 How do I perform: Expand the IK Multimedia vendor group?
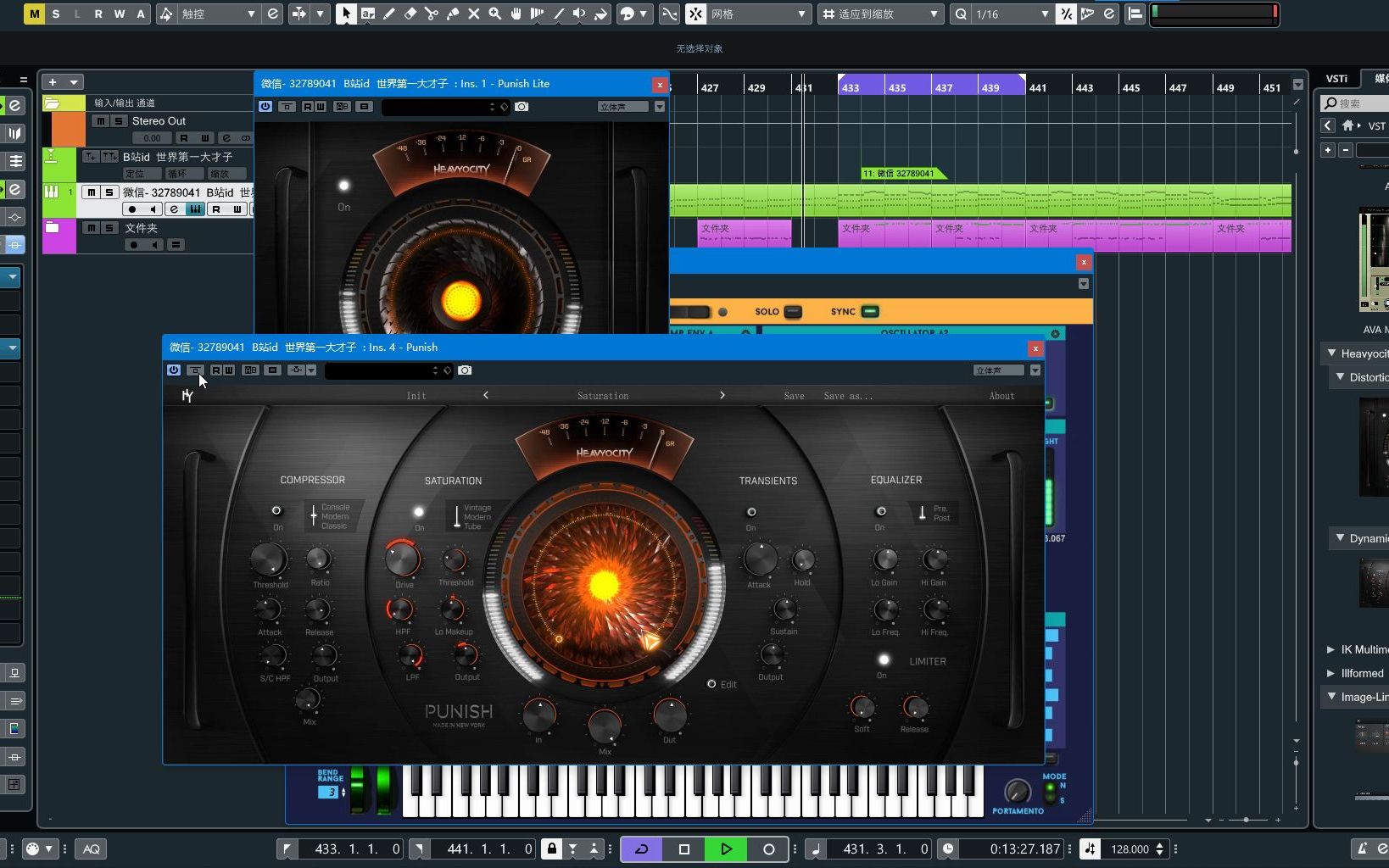tap(1330, 649)
